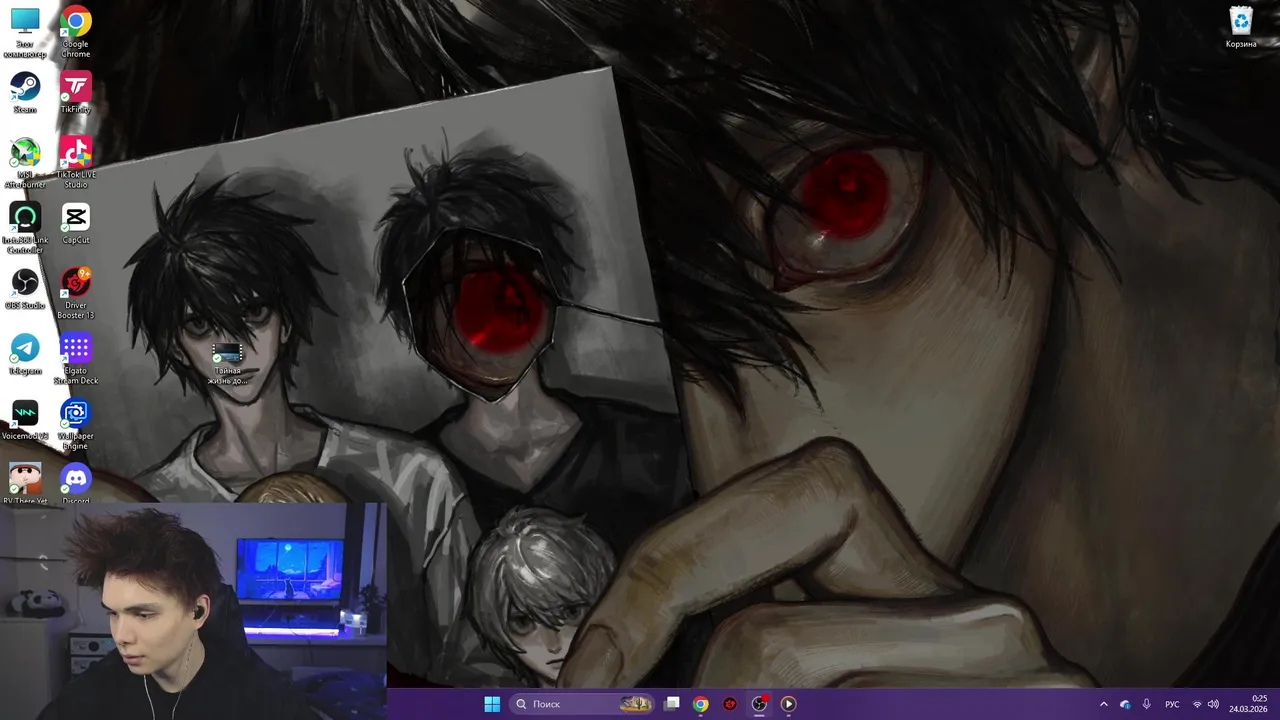1280x720 pixels.
Task: Expand the hidden system tray icons
Action: coord(1104,704)
